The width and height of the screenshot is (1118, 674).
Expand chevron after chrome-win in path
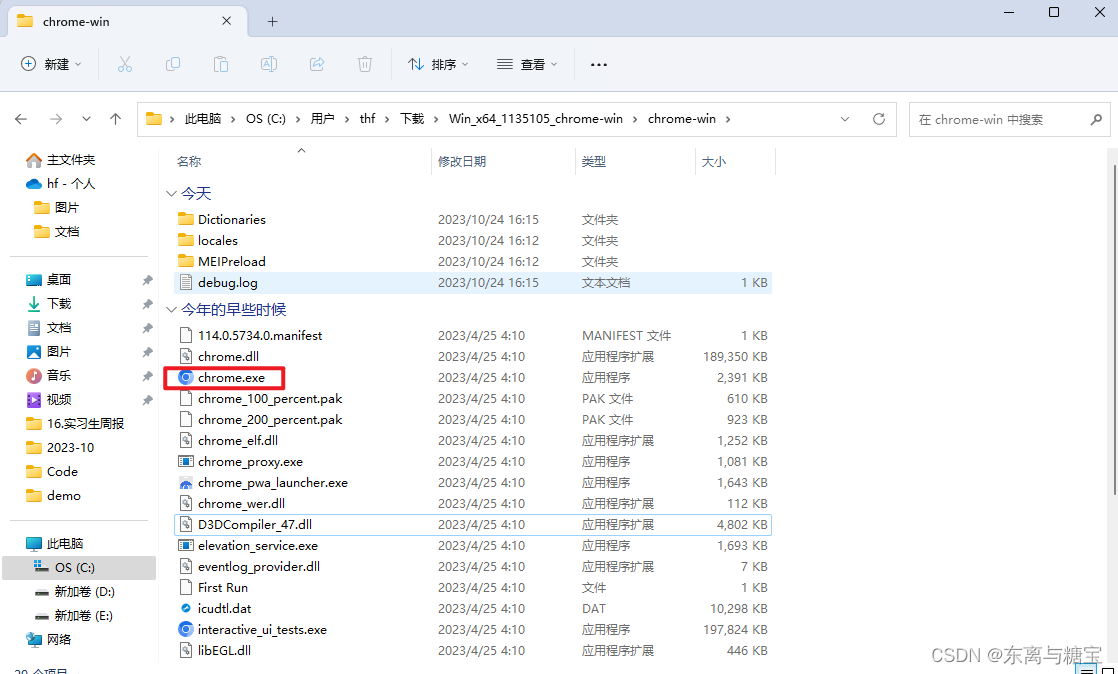click(728, 119)
